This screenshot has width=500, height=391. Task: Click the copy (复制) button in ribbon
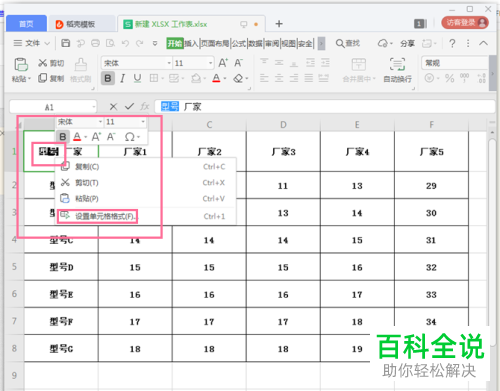(51, 78)
